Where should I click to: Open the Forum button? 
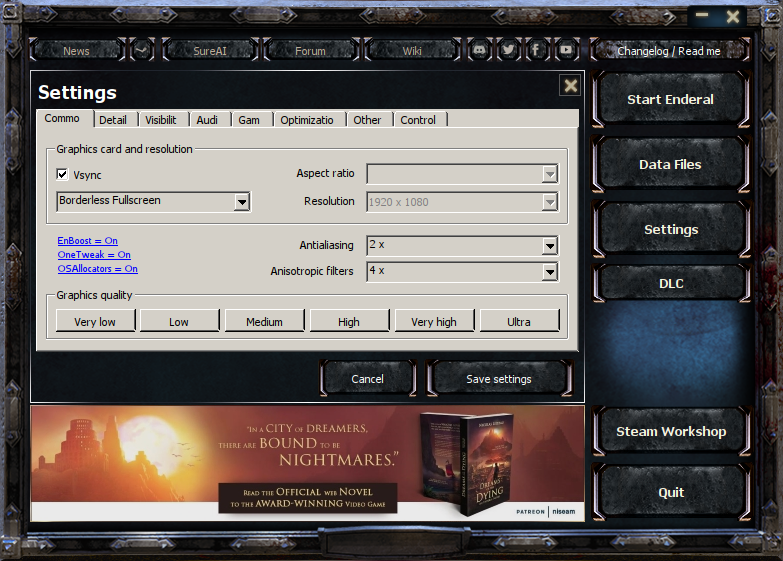point(311,50)
